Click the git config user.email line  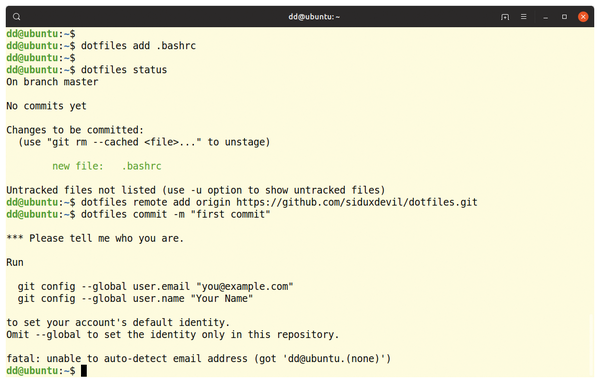(x=155, y=286)
